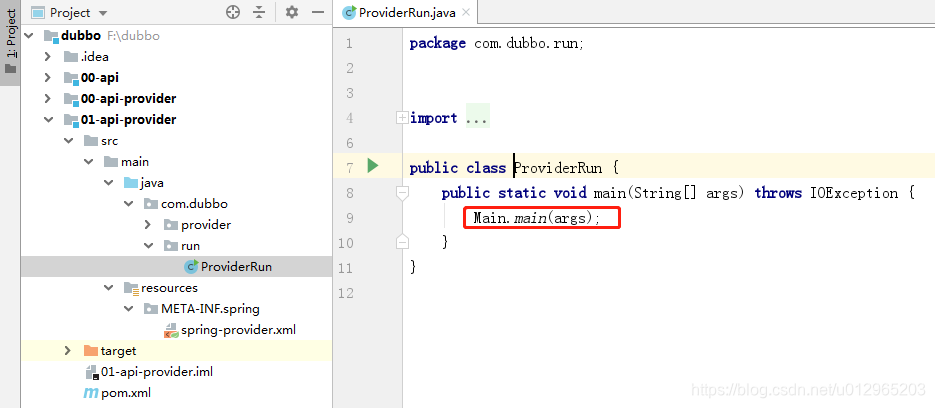Hide the Project panel with minimize dash
Image resolution: width=935 pixels, height=408 pixels.
[318, 12]
